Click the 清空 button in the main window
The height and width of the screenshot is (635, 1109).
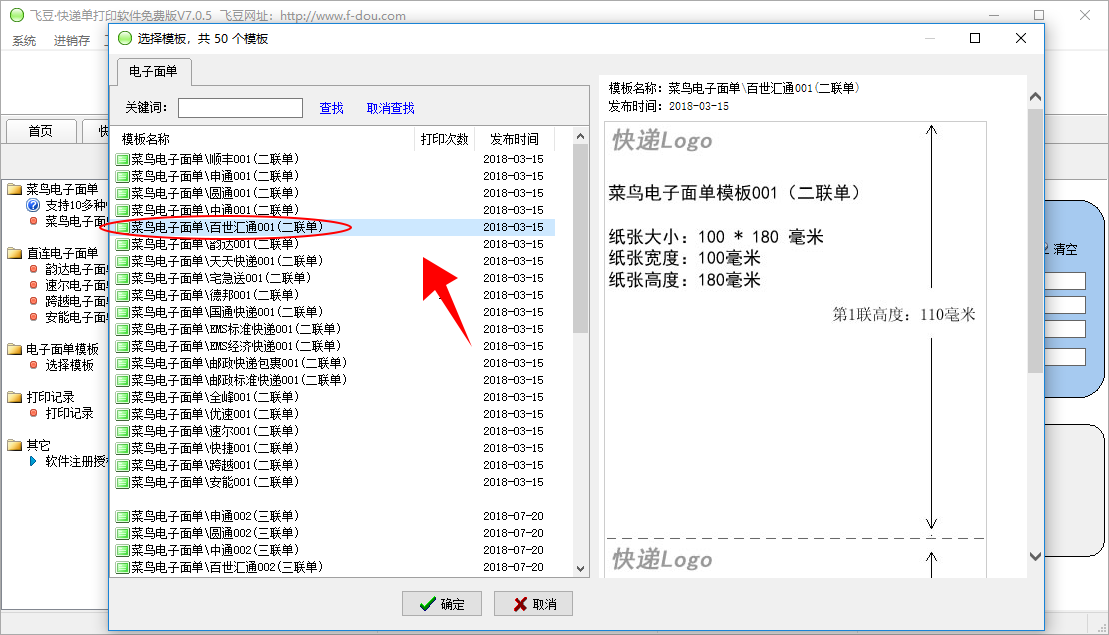(x=1065, y=250)
